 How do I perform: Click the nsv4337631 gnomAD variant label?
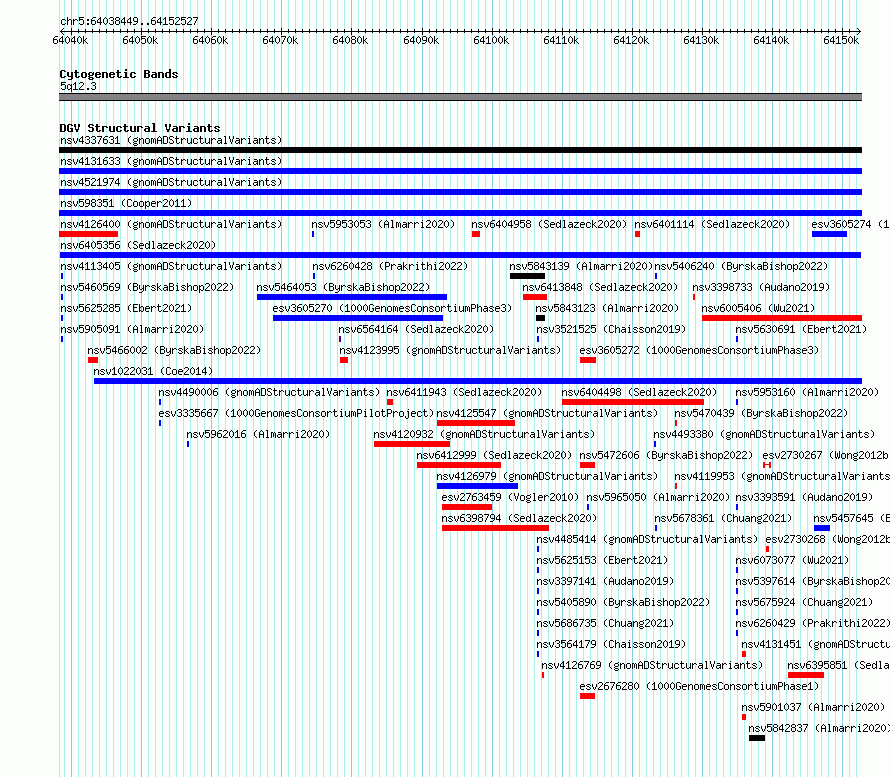[171, 140]
